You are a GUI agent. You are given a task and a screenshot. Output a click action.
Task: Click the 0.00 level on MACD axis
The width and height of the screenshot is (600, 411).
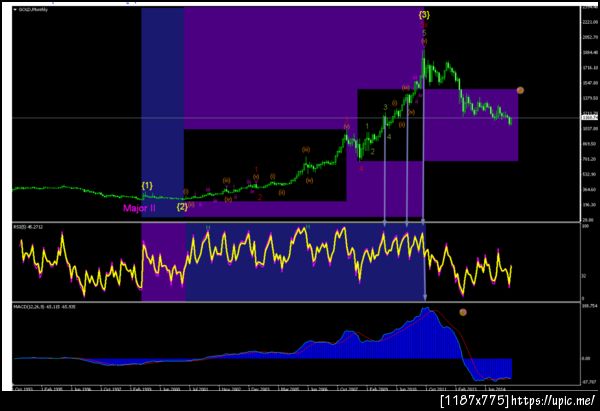[585, 359]
